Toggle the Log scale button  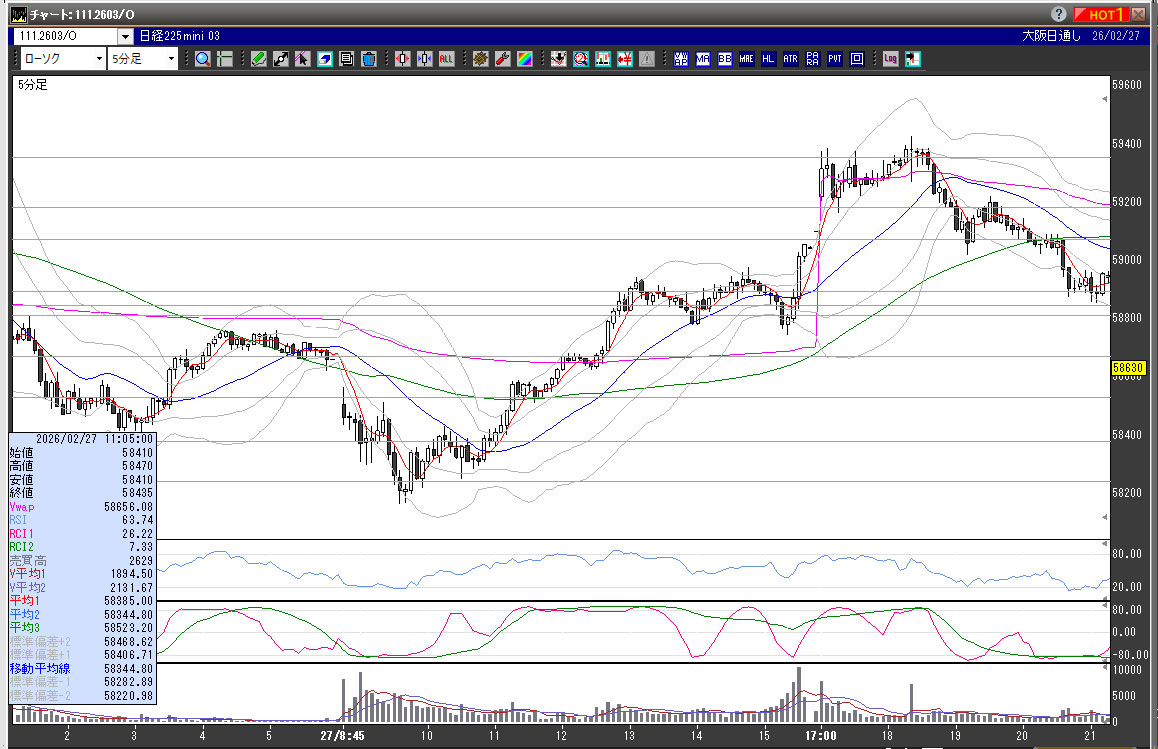click(890, 59)
